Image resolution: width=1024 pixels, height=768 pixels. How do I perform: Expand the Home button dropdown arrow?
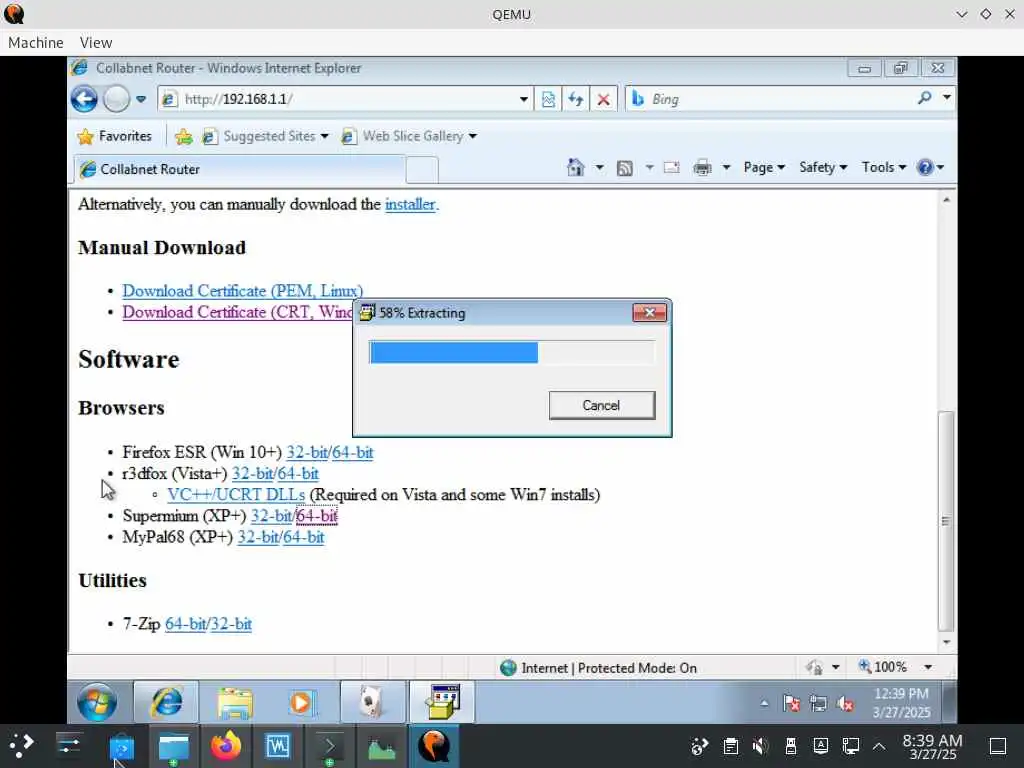pos(599,168)
